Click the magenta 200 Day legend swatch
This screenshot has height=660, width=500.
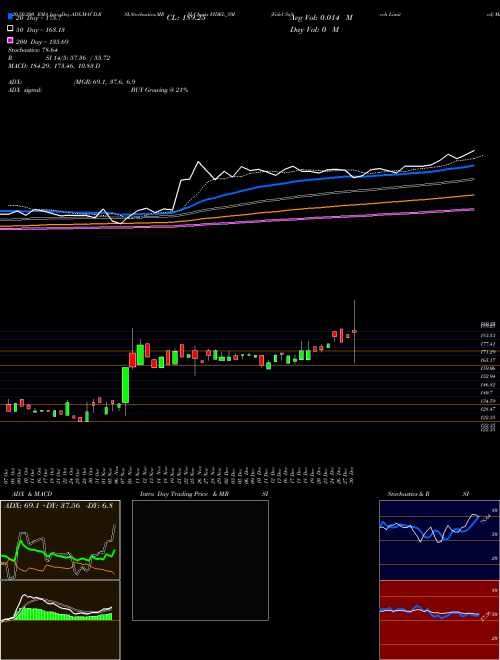click(10, 41)
